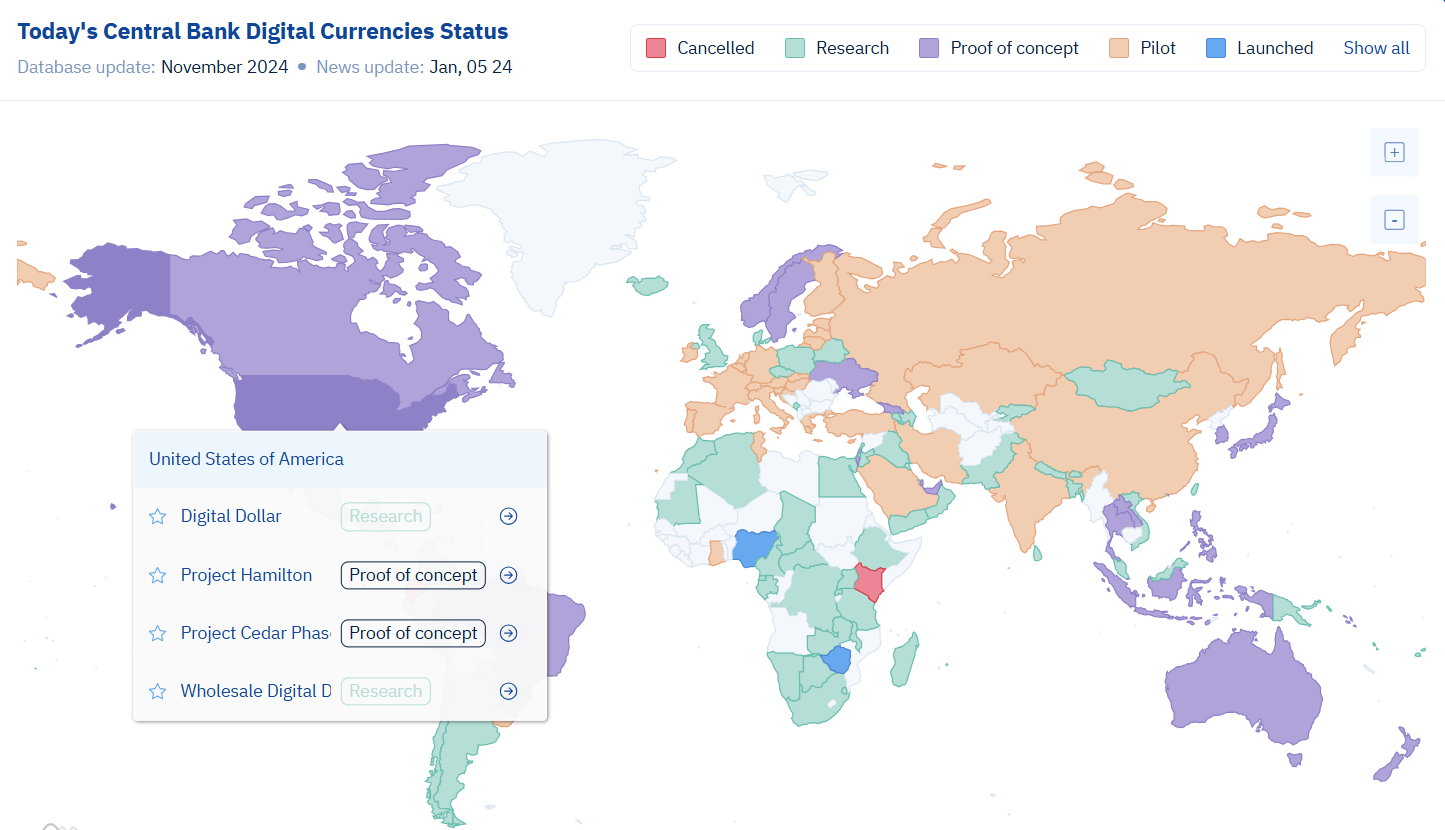This screenshot has width=1445, height=830.
Task: Open Digital Dollar details arrow
Action: click(x=509, y=517)
